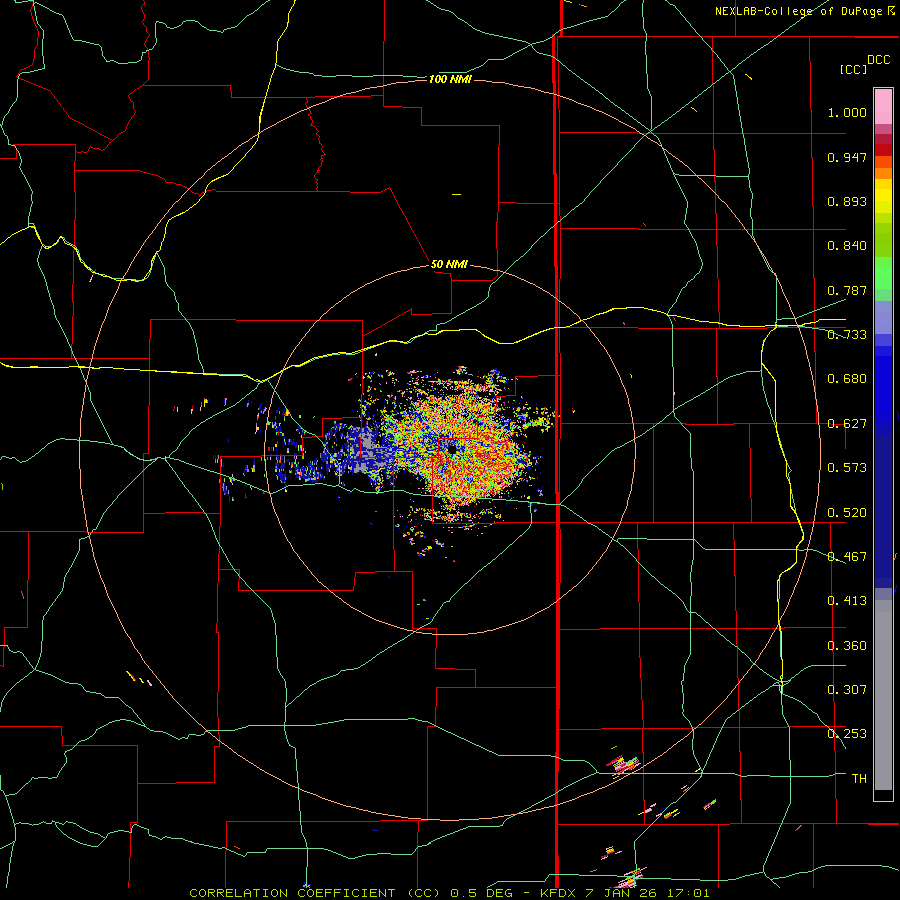Select the 1.000 value on the color scale
This screenshot has height=900, width=900.
pos(847,112)
